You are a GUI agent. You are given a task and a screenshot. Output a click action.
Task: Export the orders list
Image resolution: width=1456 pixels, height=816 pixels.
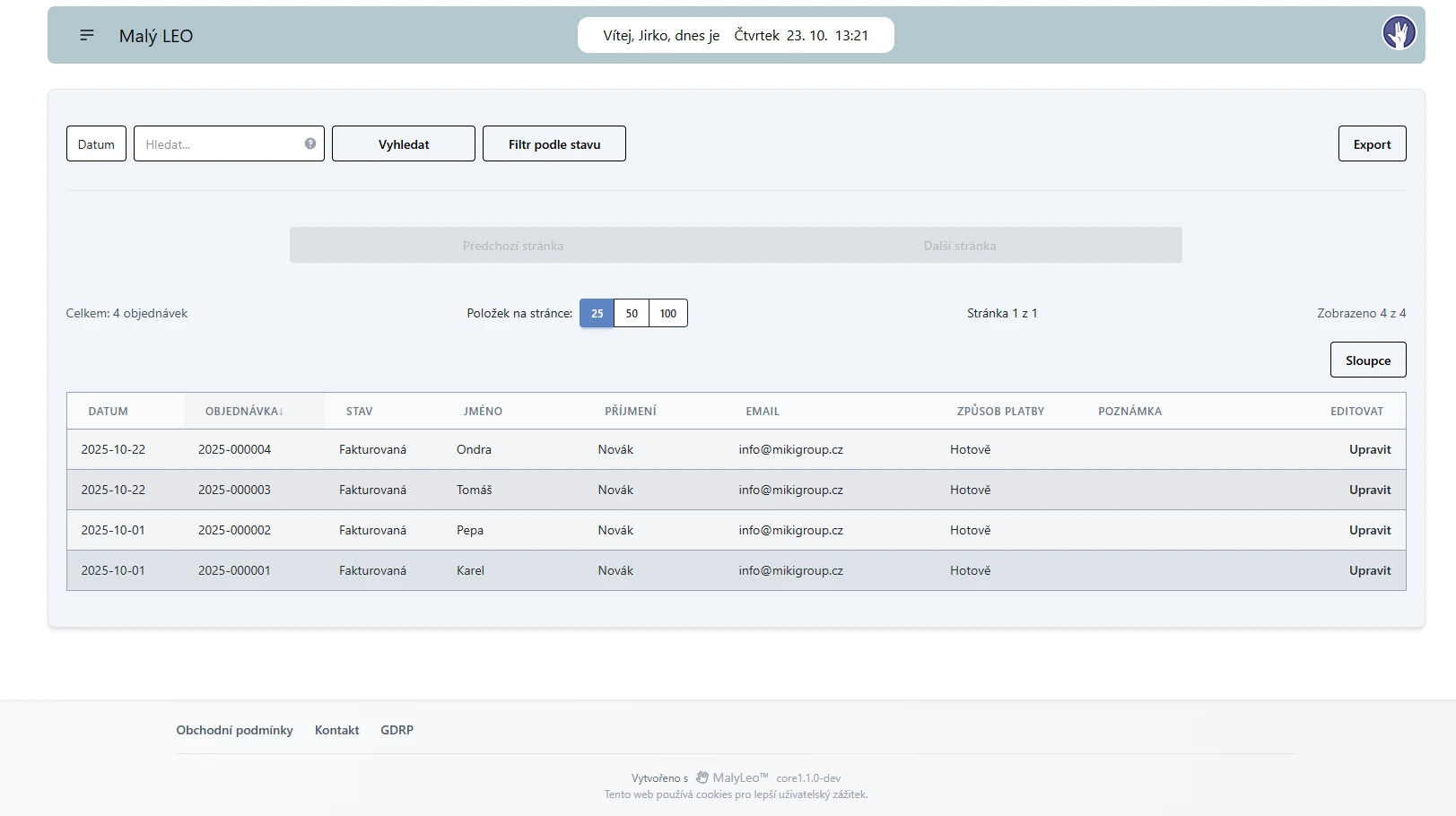[x=1372, y=143]
